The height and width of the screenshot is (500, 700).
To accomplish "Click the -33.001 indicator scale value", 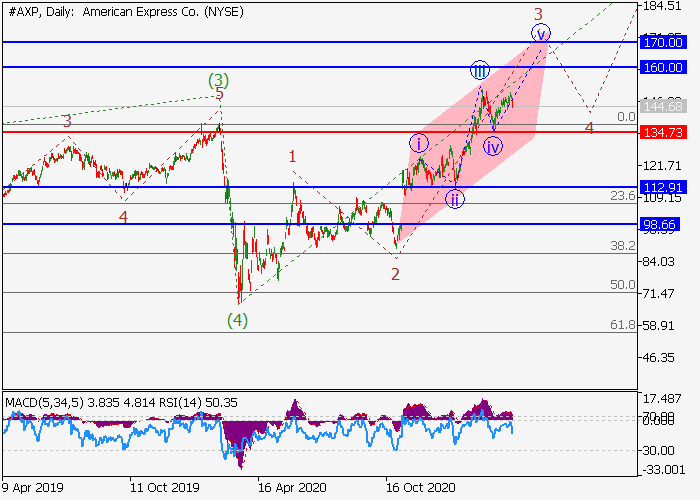I will (664, 470).
